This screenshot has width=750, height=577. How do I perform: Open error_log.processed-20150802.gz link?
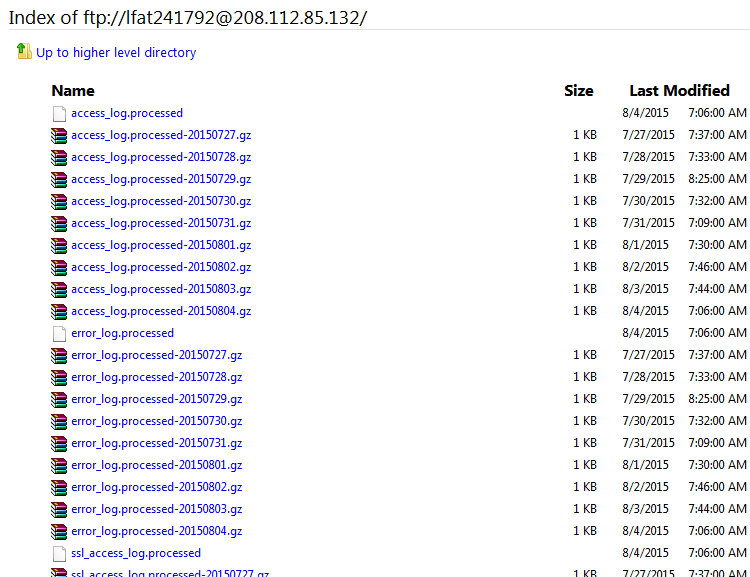click(157, 488)
